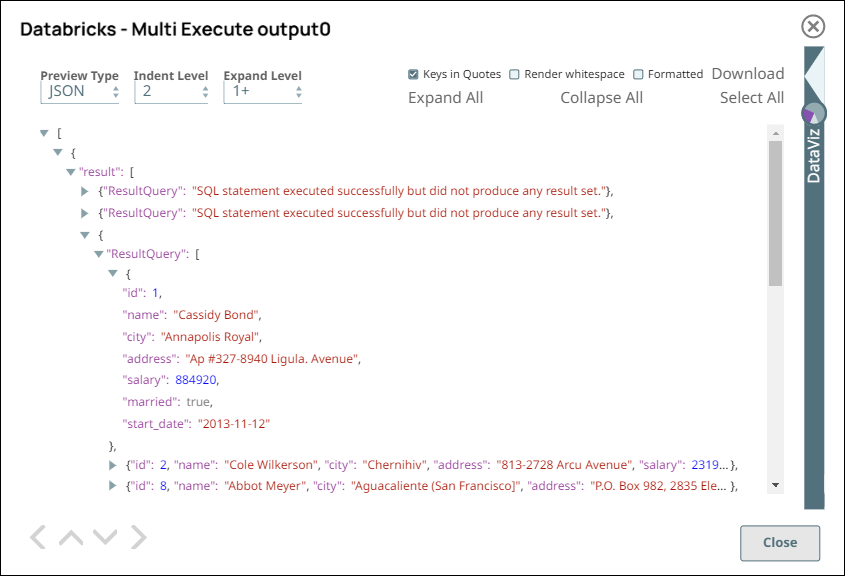845x576 pixels.
Task: Open the Preview Type JSON dropdown
Action: (80, 92)
